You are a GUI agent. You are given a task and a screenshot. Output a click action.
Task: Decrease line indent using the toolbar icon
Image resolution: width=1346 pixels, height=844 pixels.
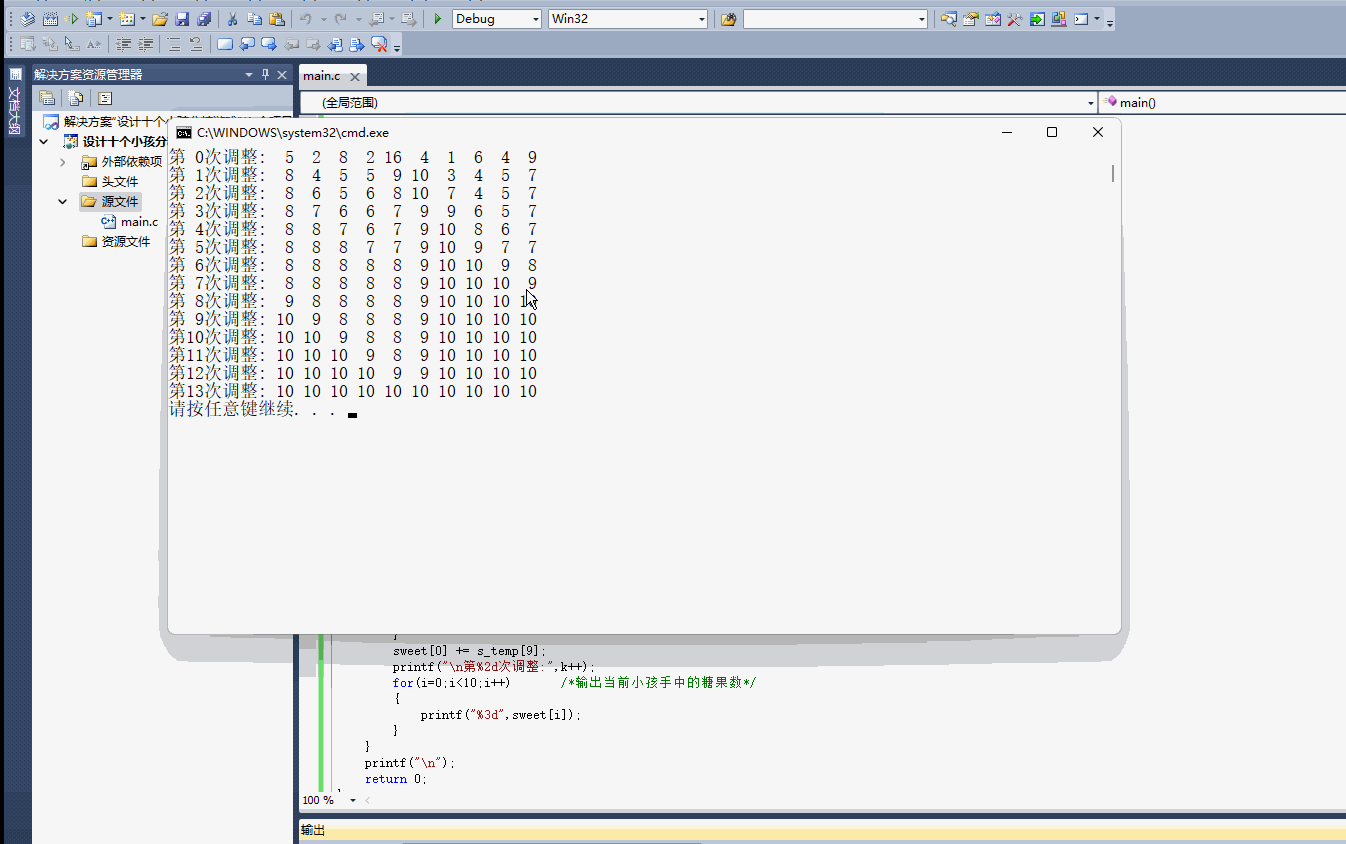[124, 44]
